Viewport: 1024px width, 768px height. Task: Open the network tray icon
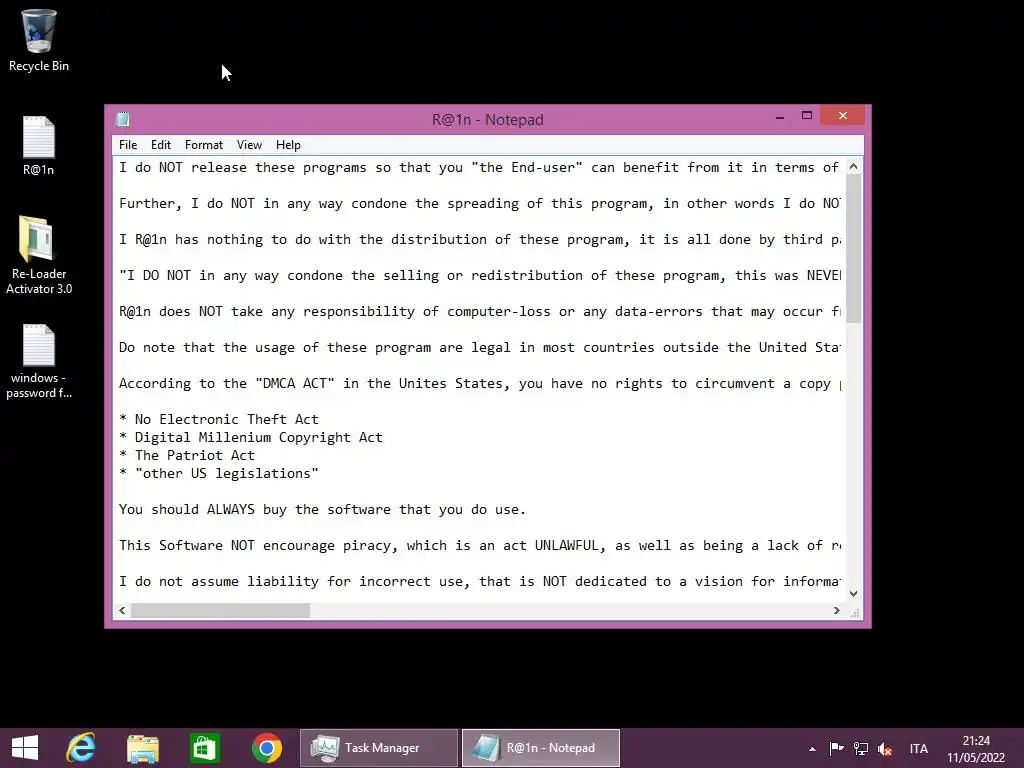861,748
